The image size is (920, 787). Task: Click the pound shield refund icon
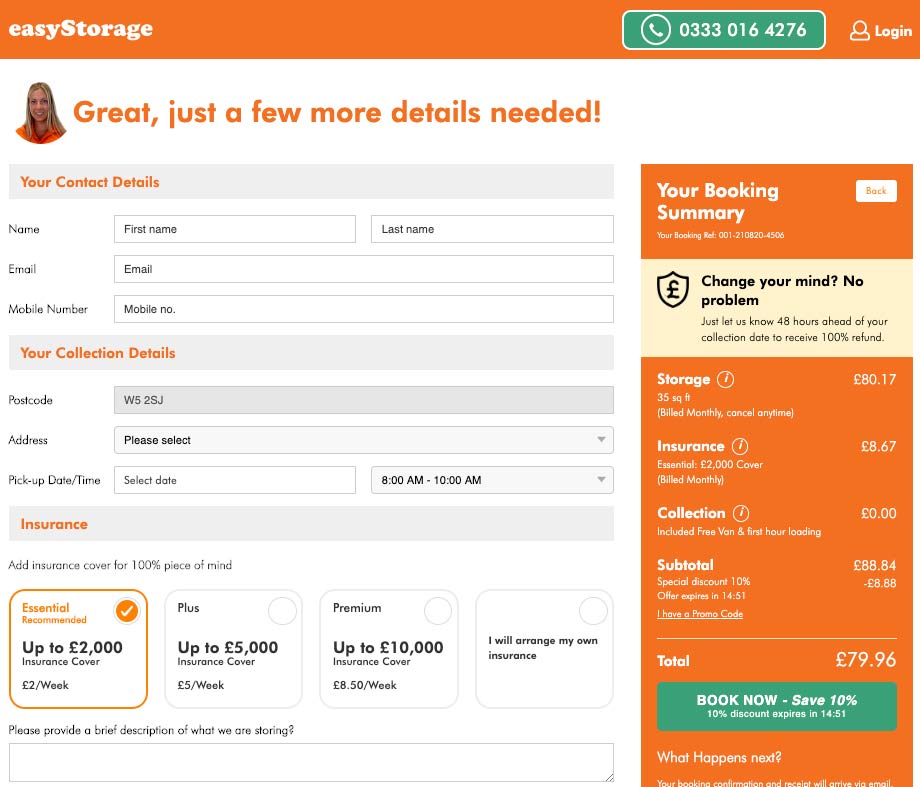click(673, 290)
